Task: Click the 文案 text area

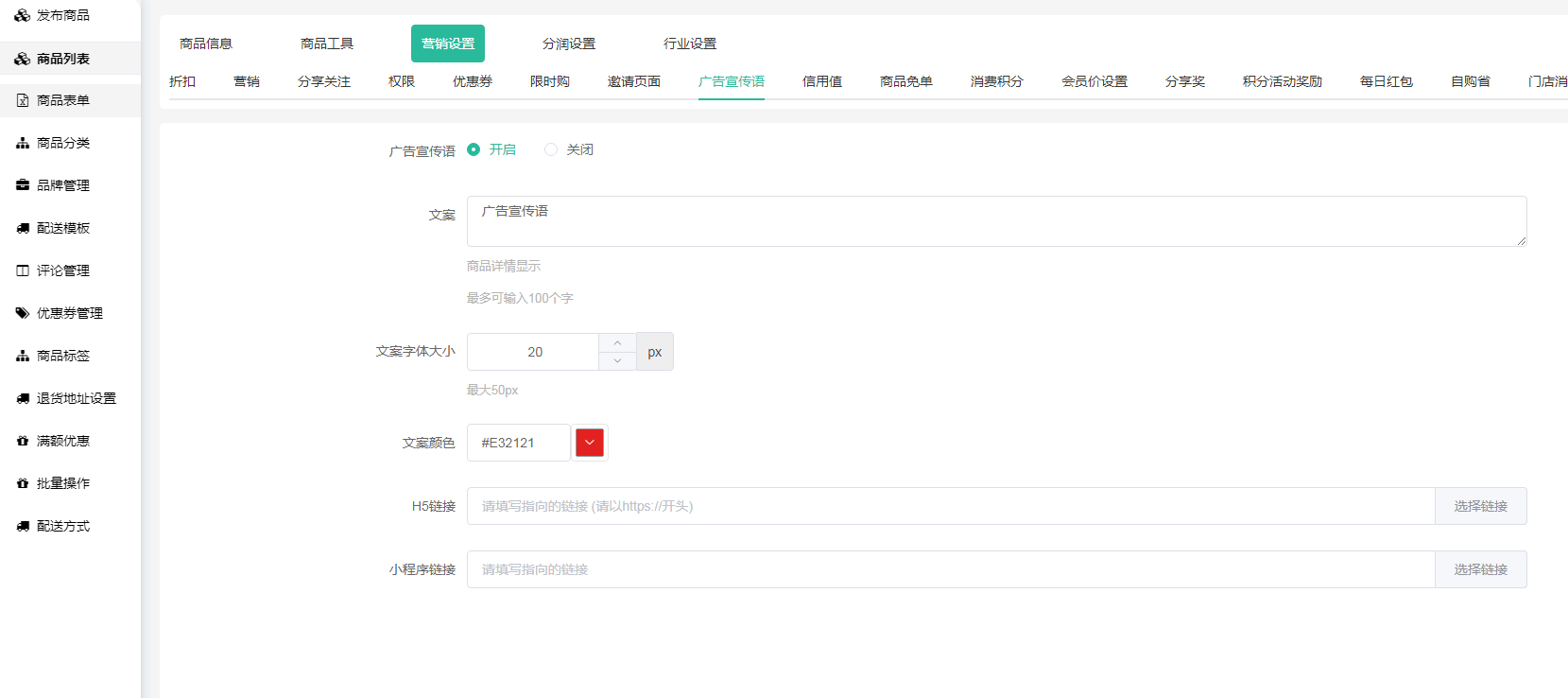Action: (996, 221)
